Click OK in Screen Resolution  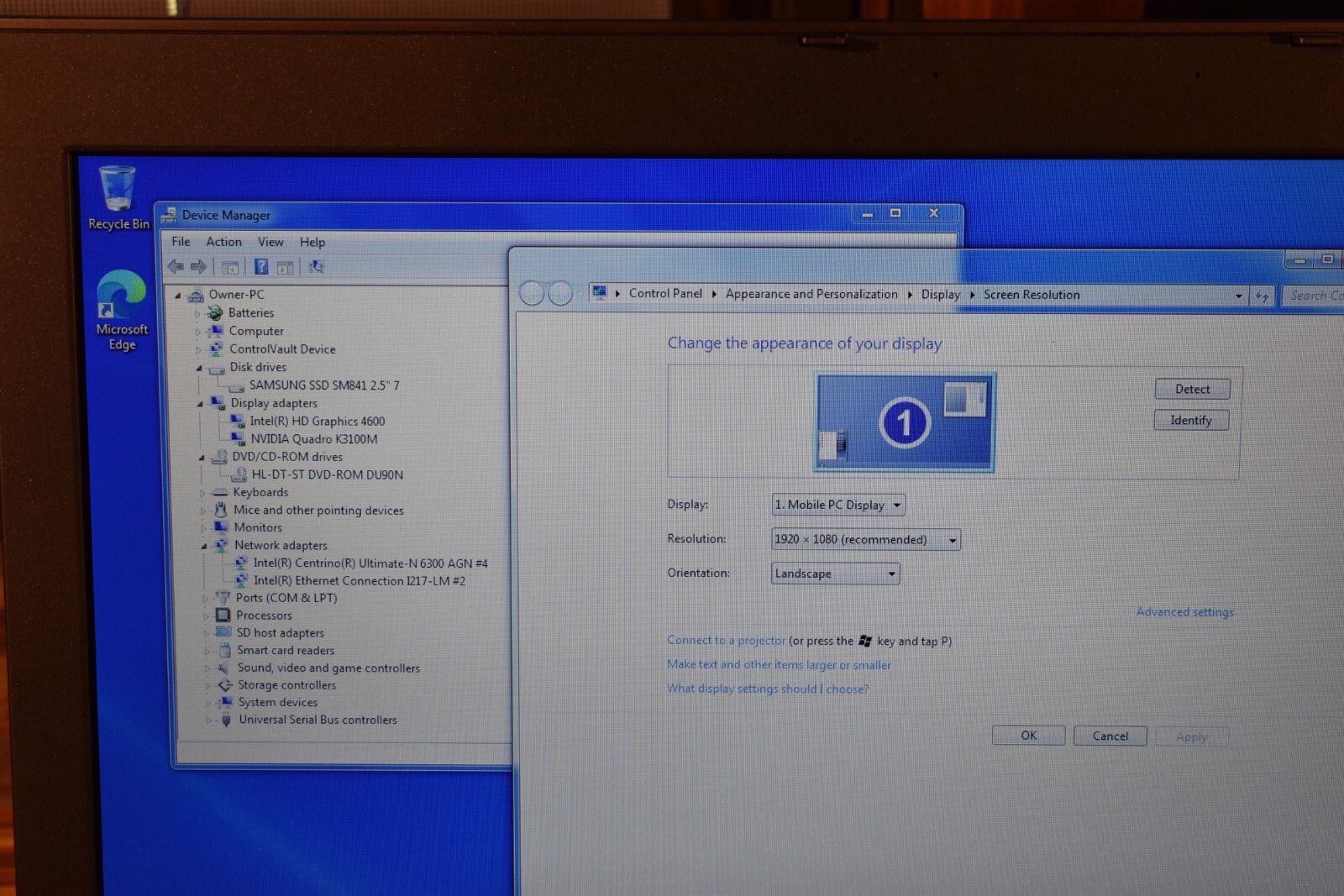coord(1029,736)
